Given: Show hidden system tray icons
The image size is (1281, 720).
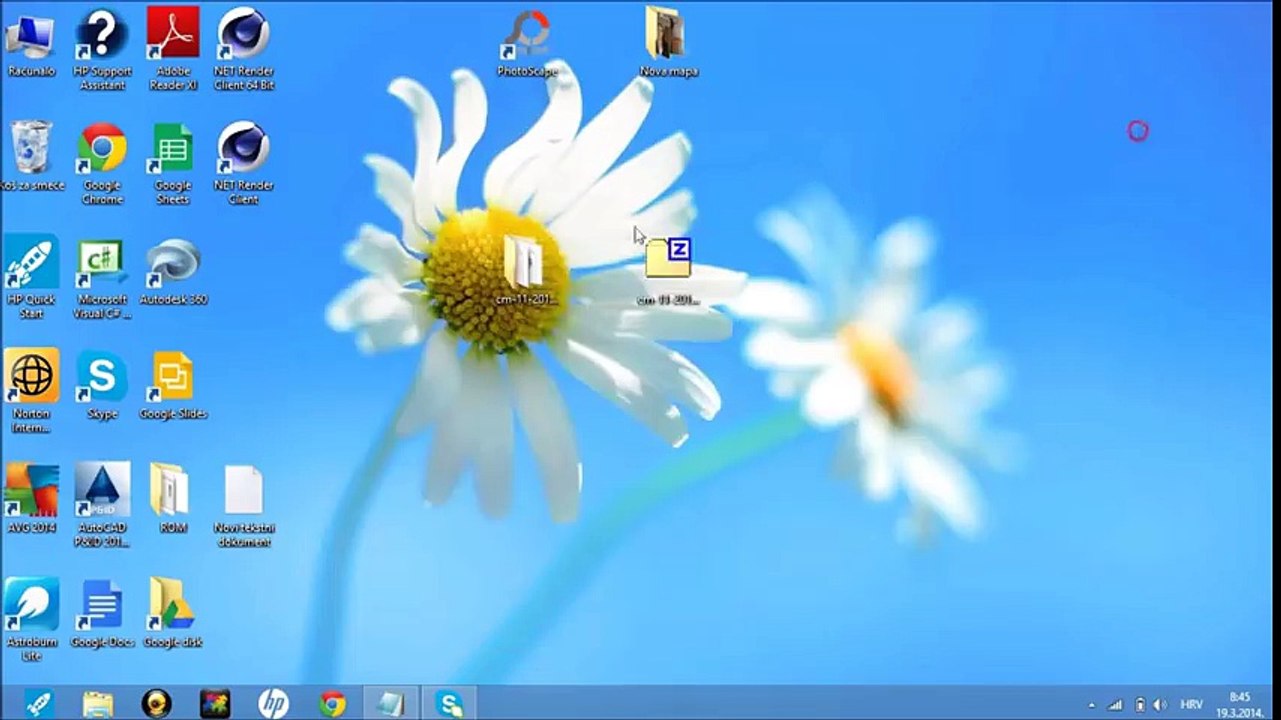Looking at the screenshot, I should tap(1091, 704).
